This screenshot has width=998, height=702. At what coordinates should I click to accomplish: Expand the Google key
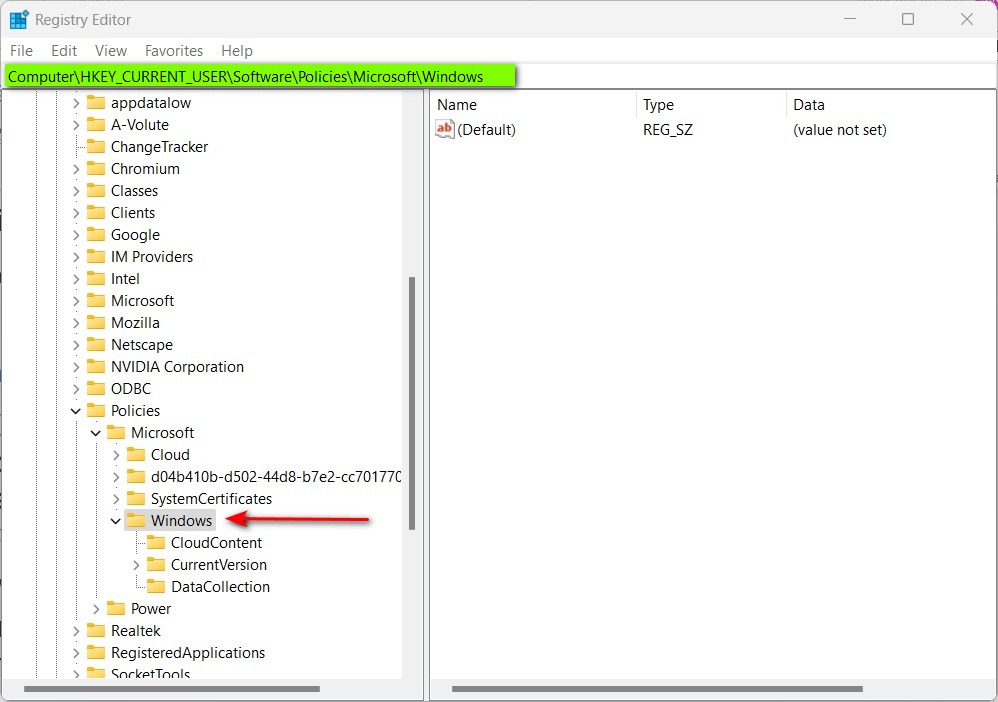click(x=76, y=235)
